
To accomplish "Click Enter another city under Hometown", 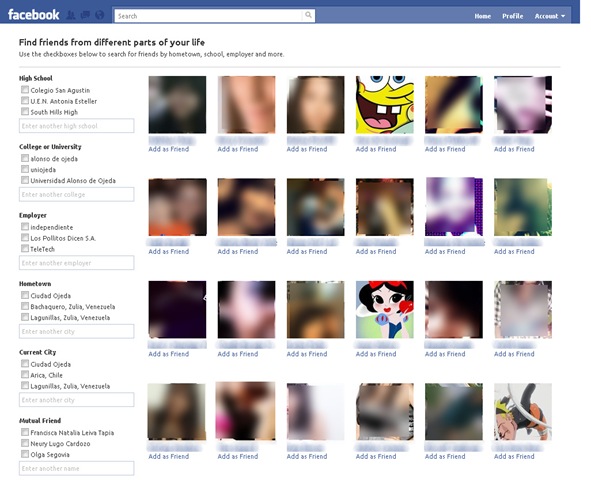I will tap(77, 332).
